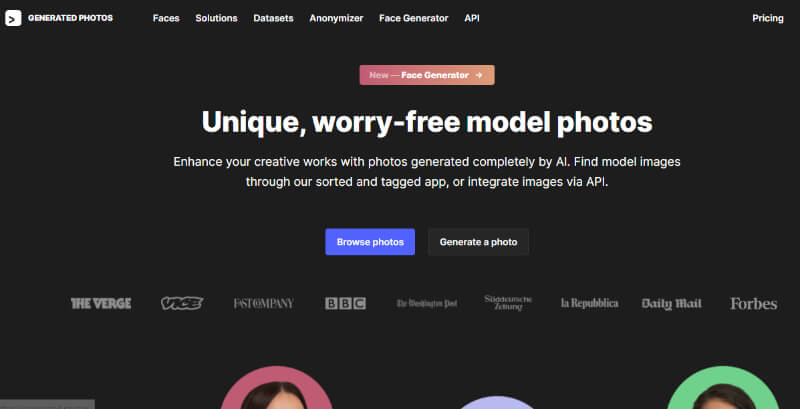Select Face Generator in navigation bar

coord(414,18)
